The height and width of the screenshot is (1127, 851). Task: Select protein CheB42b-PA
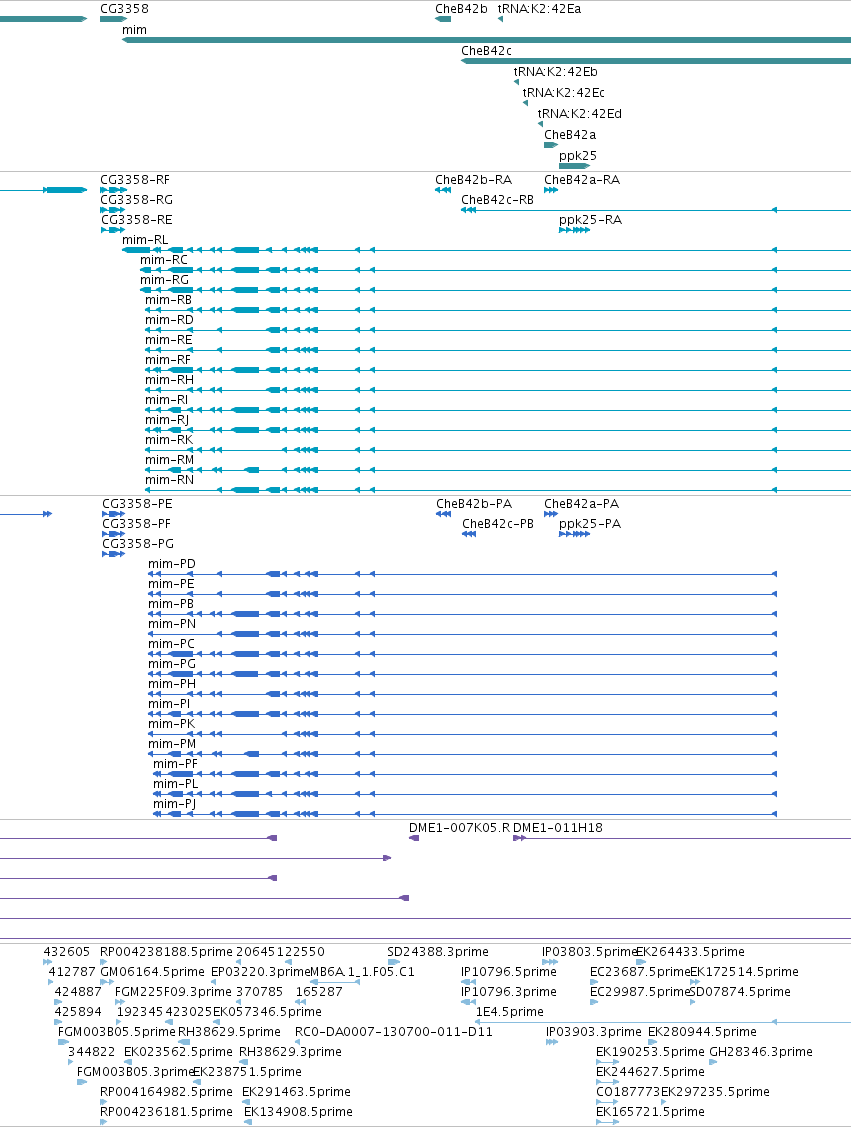pos(474,504)
